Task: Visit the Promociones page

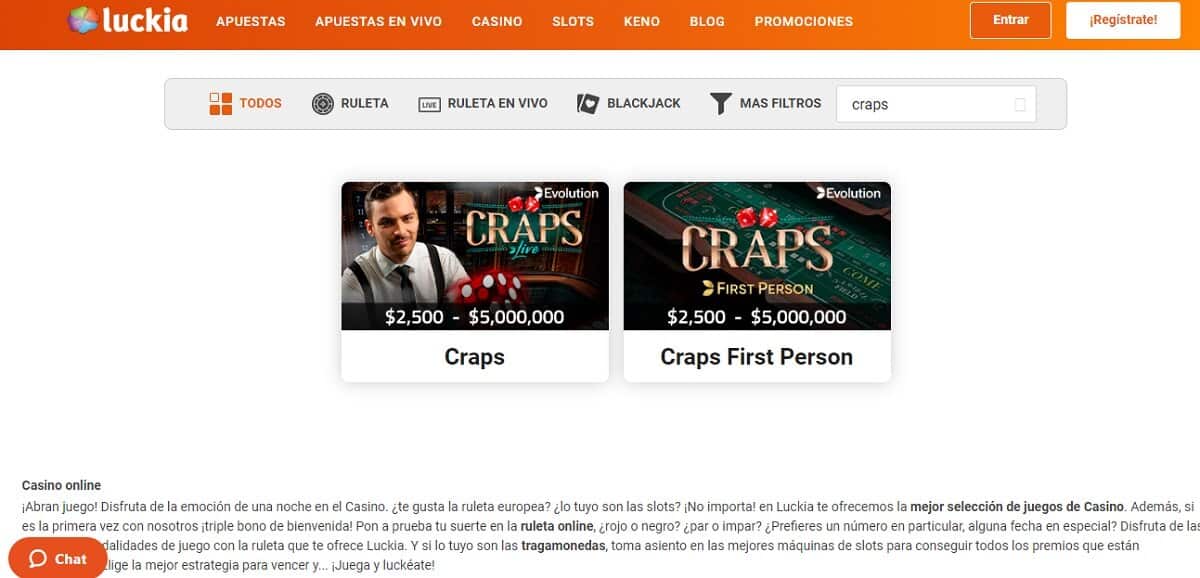Action: pyautogui.click(x=804, y=21)
